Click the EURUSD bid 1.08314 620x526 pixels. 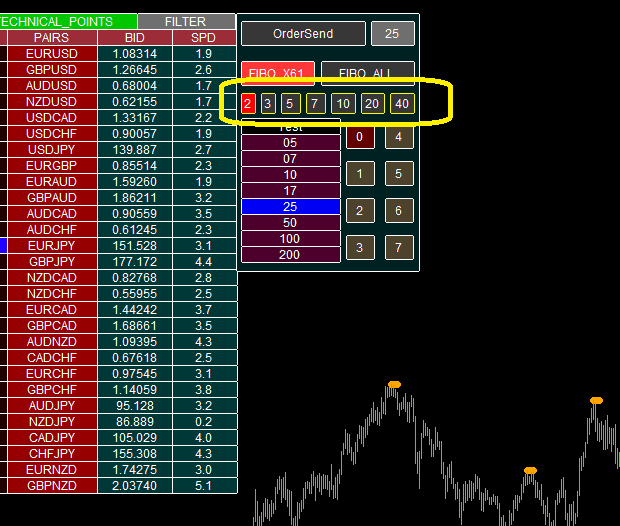click(135, 54)
